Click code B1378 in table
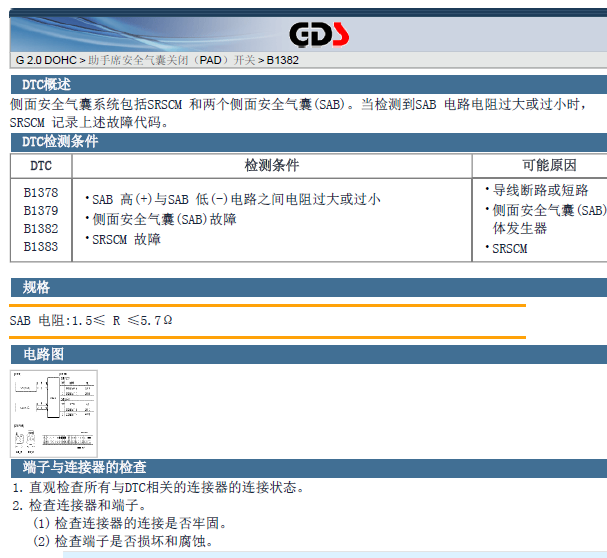607x558 pixels. coord(41,192)
